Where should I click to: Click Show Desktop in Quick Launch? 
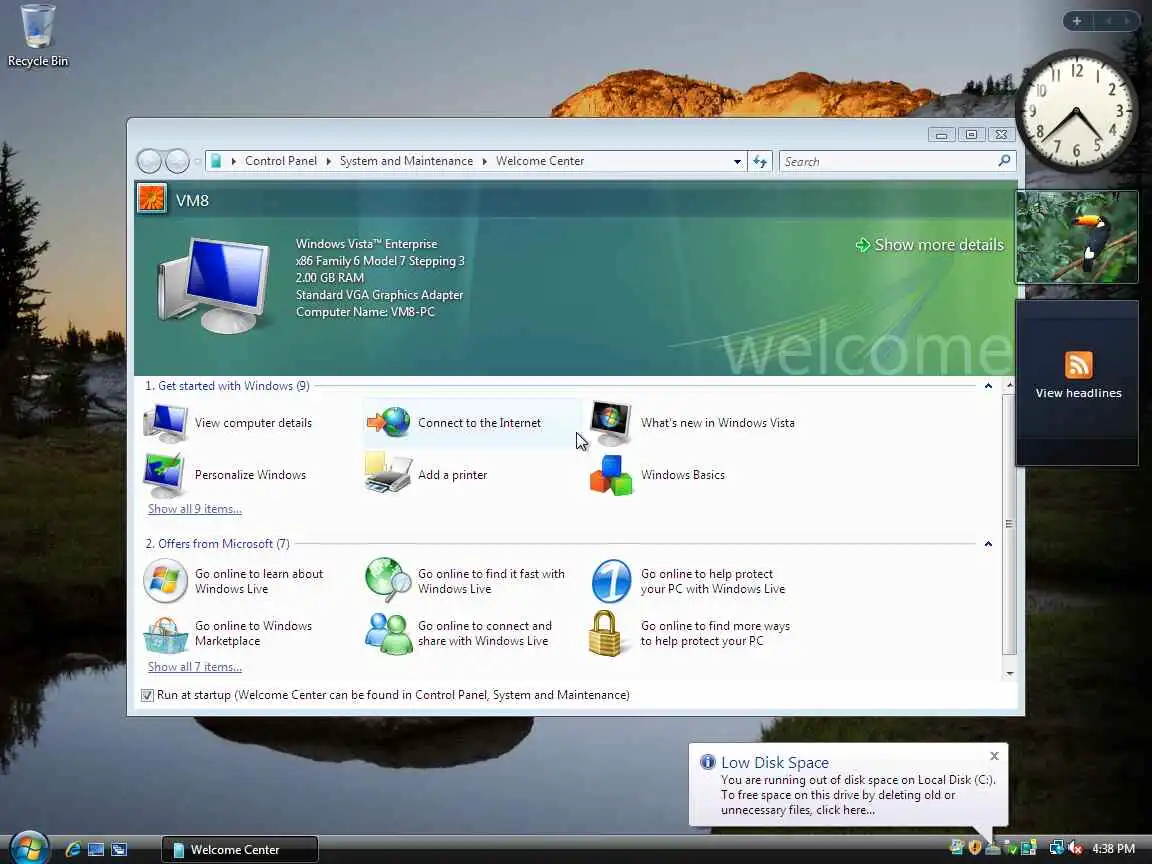click(x=96, y=849)
